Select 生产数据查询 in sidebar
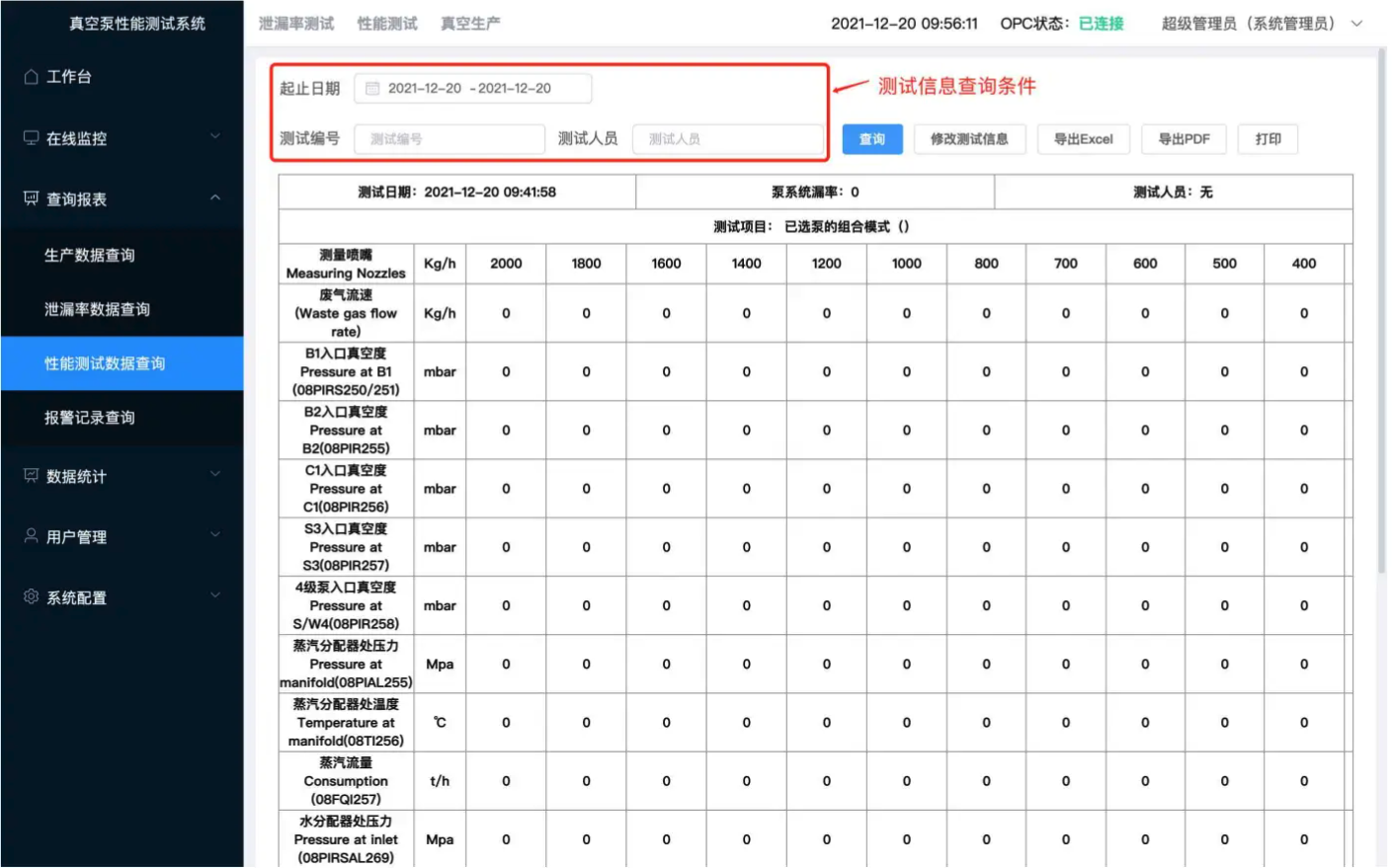This screenshot has width=1393, height=868. [122, 255]
